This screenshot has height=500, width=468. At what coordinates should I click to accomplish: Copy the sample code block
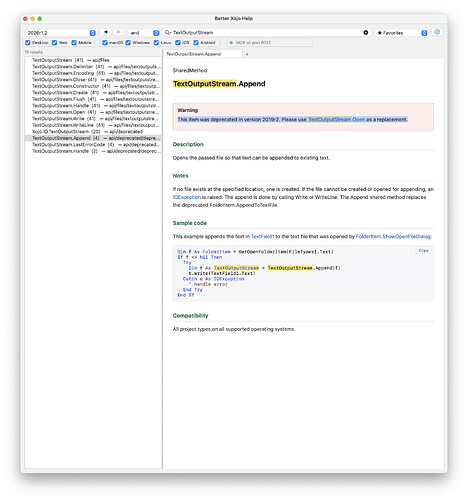pos(424,250)
